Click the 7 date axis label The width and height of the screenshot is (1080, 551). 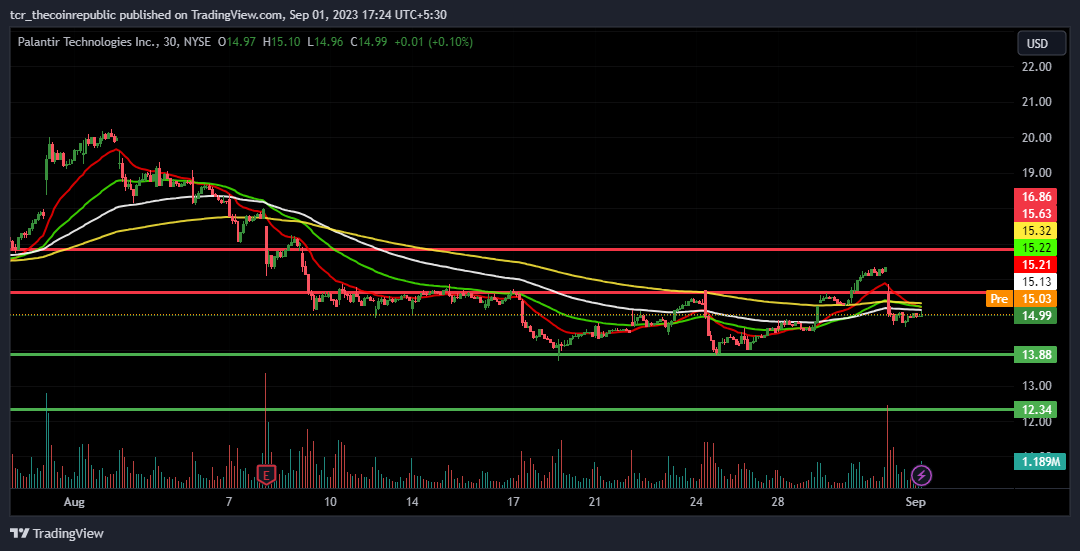(x=228, y=502)
